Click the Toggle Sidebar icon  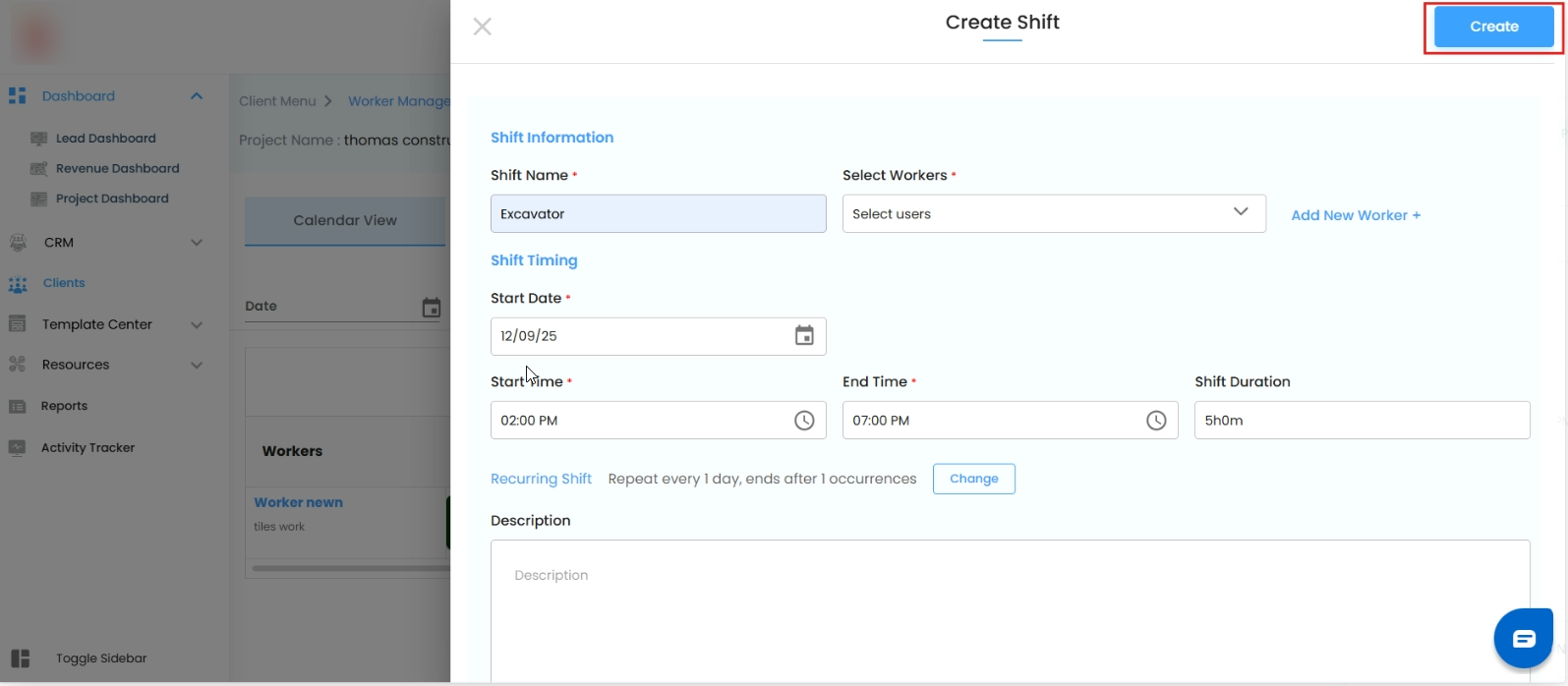tap(21, 658)
